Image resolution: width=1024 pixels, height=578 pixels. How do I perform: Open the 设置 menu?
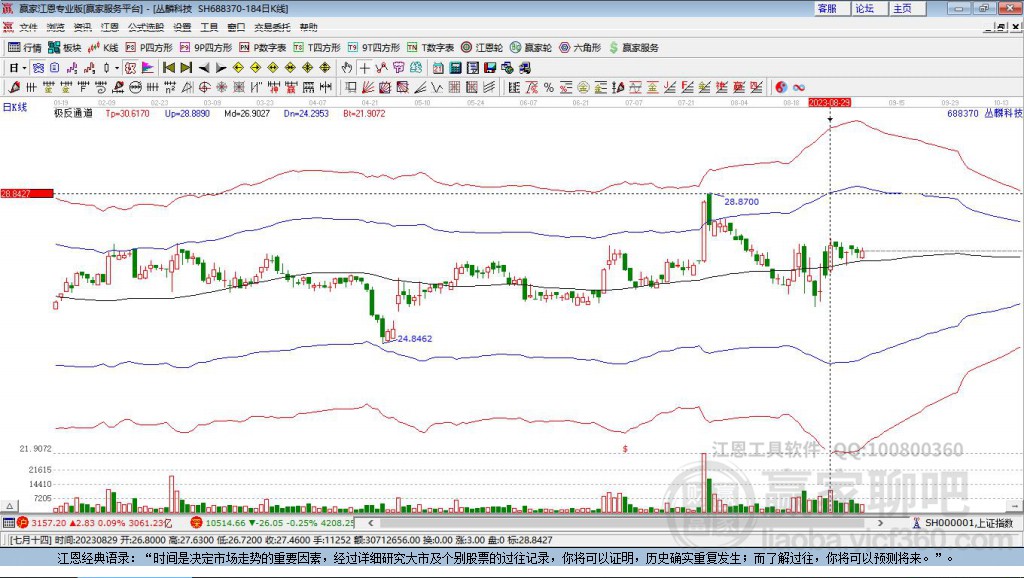pyautogui.click(x=182, y=27)
